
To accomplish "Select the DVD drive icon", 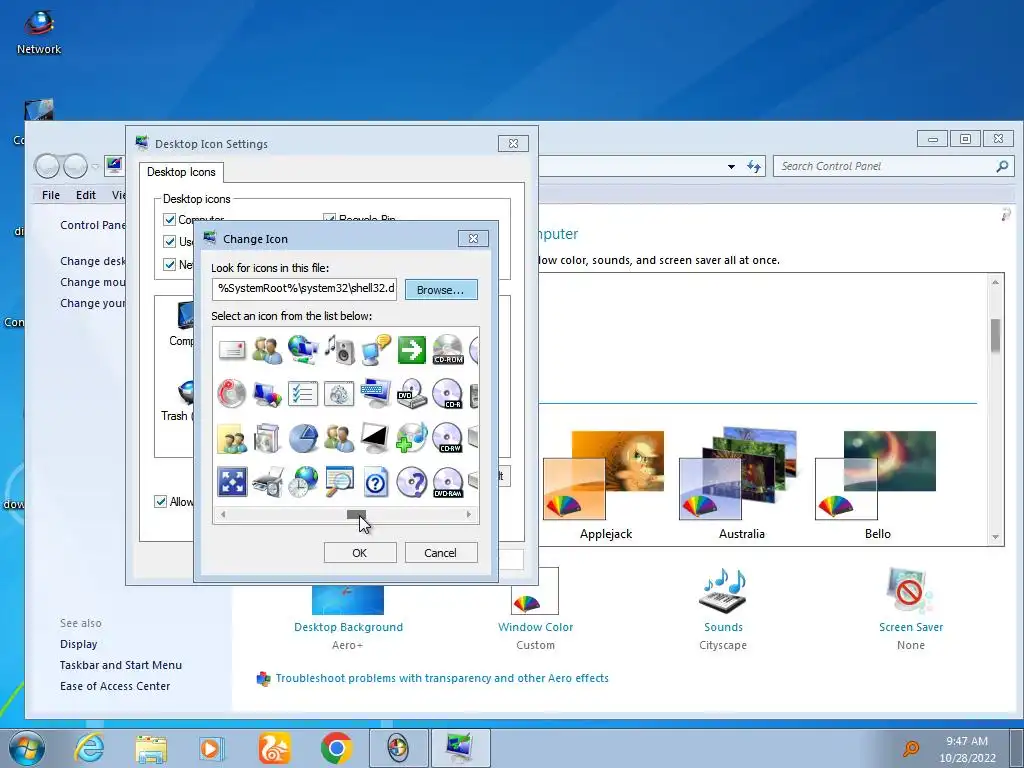I will pyautogui.click(x=411, y=394).
